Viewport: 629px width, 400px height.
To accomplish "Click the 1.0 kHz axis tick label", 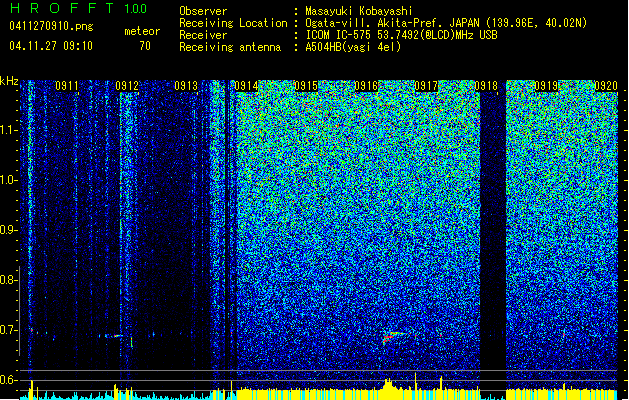I will click(x=8, y=181).
